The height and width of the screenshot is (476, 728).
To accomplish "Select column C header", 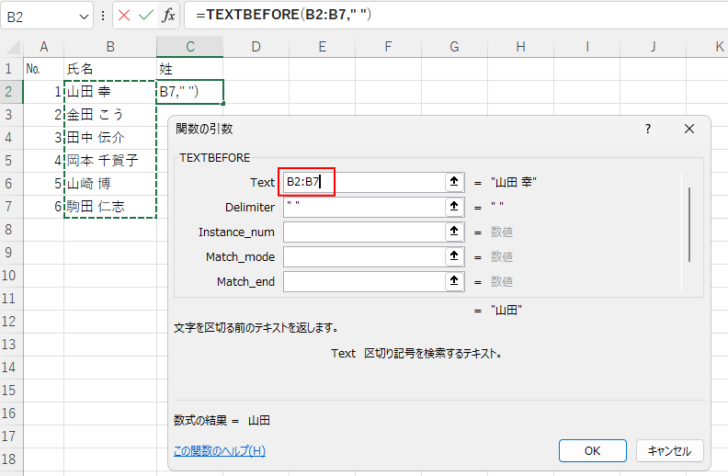I will pos(190,46).
